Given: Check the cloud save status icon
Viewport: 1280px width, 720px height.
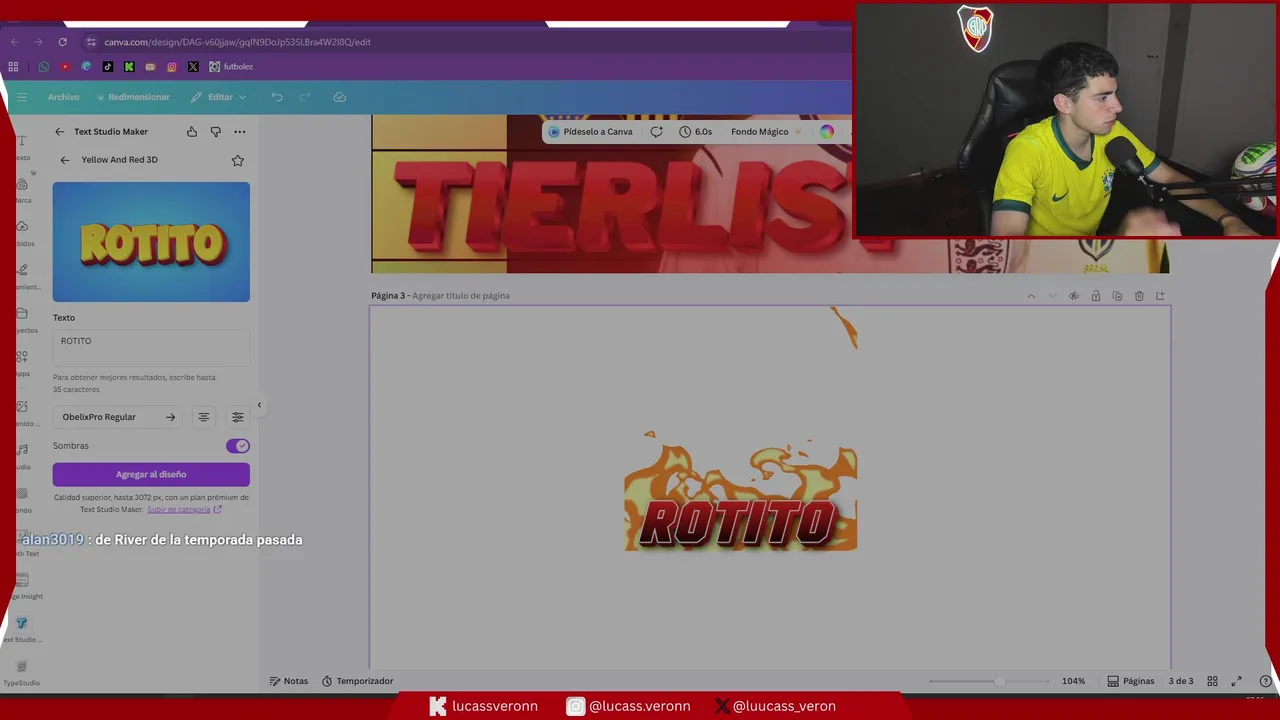Looking at the screenshot, I should pyautogui.click(x=339, y=97).
